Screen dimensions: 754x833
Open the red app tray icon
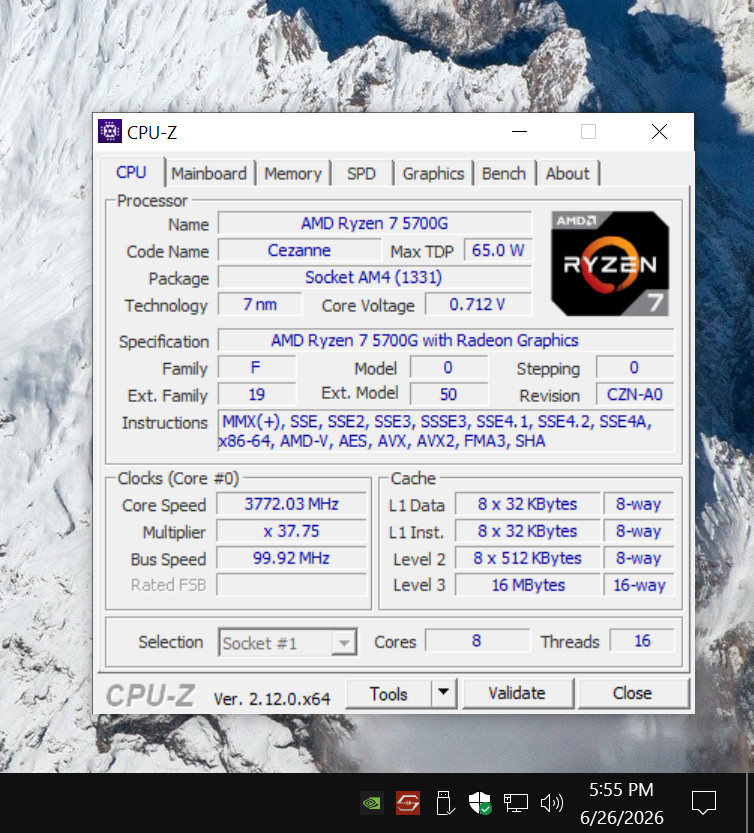point(408,803)
